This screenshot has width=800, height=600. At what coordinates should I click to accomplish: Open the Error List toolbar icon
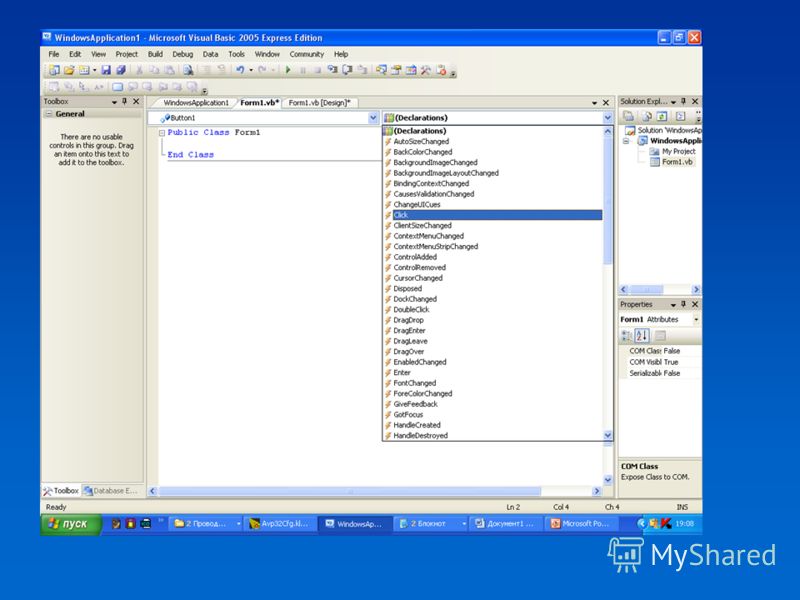coord(441,70)
